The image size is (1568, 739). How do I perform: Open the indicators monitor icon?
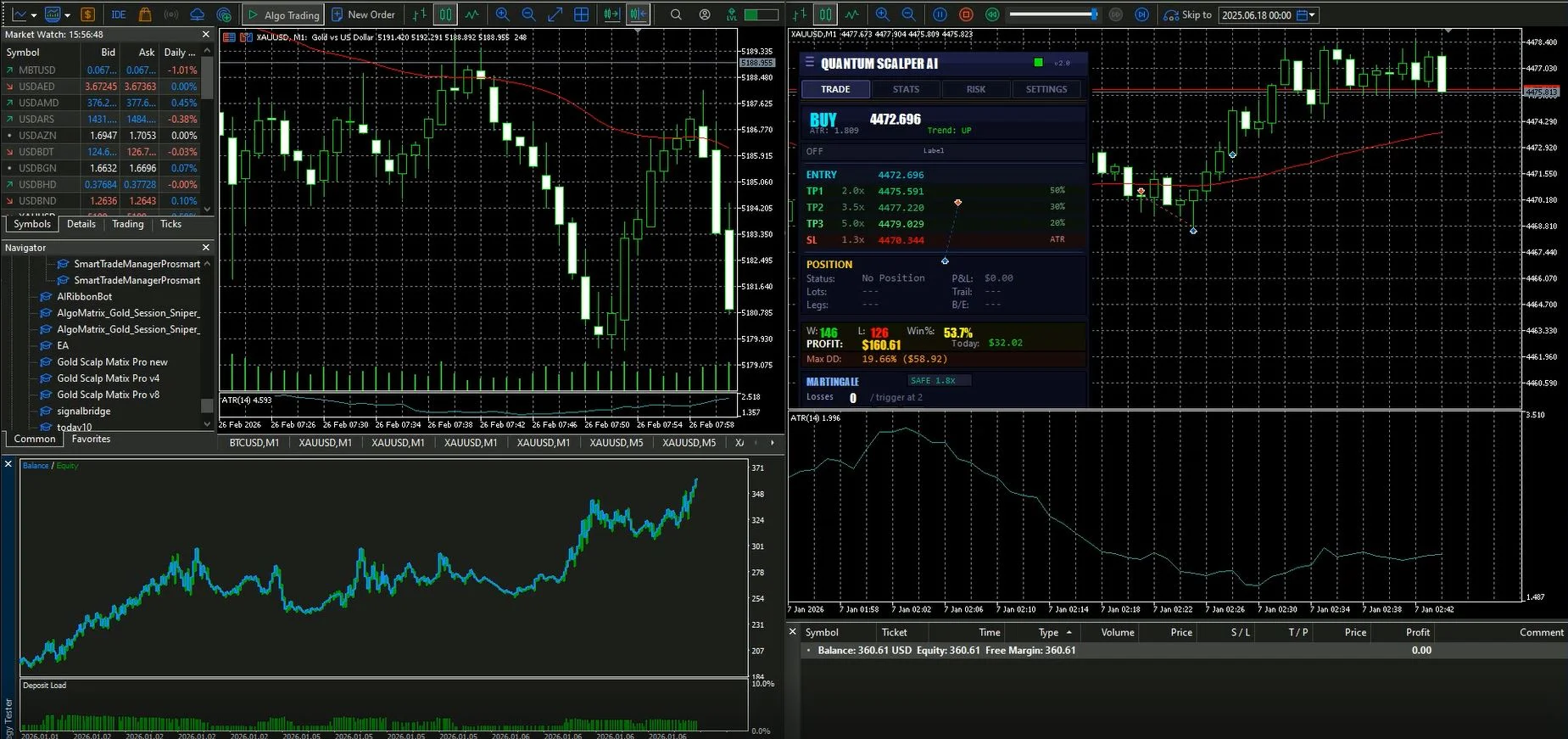tap(53, 14)
